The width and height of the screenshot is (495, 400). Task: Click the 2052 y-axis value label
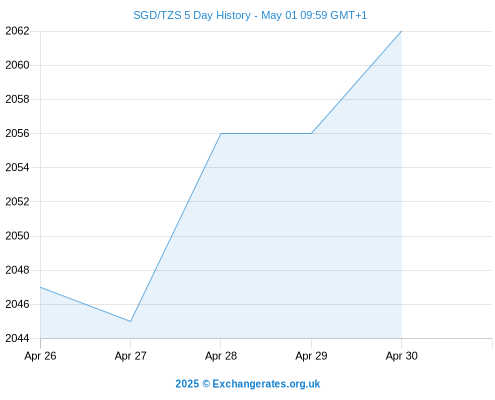coord(17,202)
